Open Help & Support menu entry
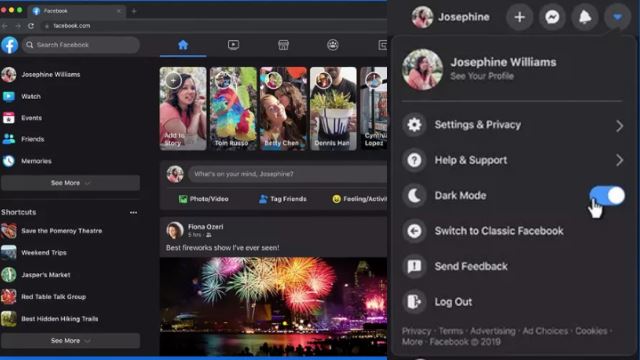This screenshot has width=640, height=360. (513, 160)
